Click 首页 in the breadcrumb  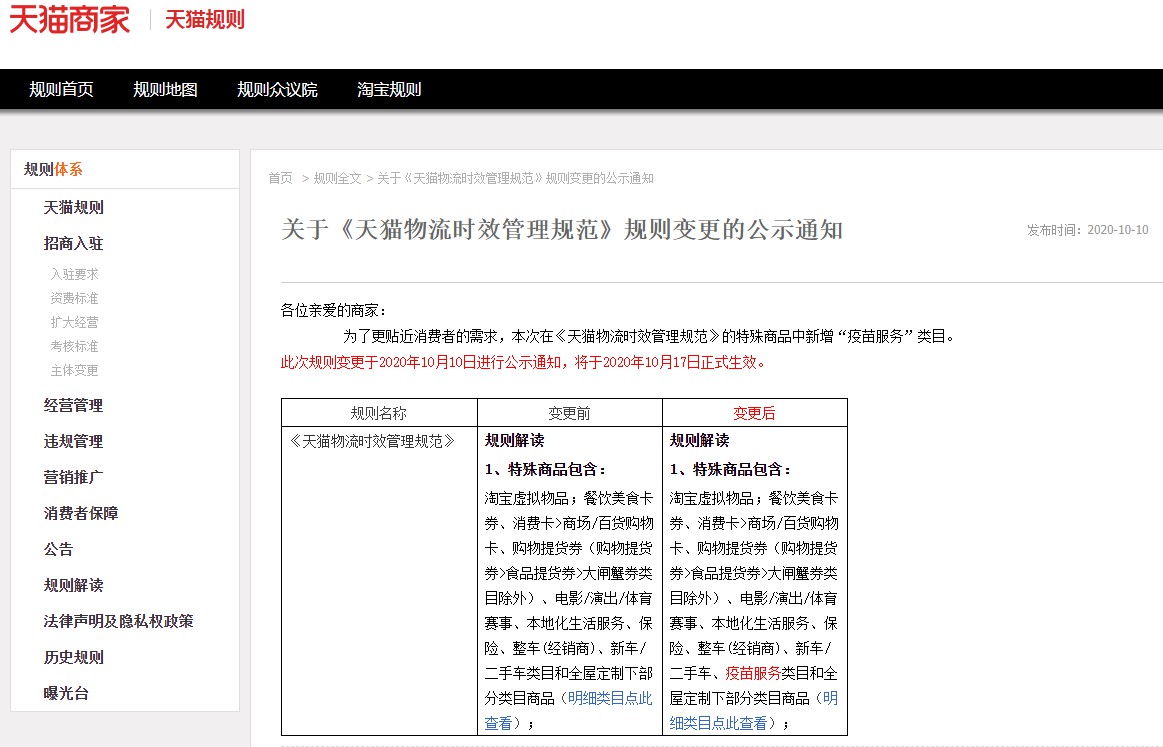pyautogui.click(x=280, y=178)
